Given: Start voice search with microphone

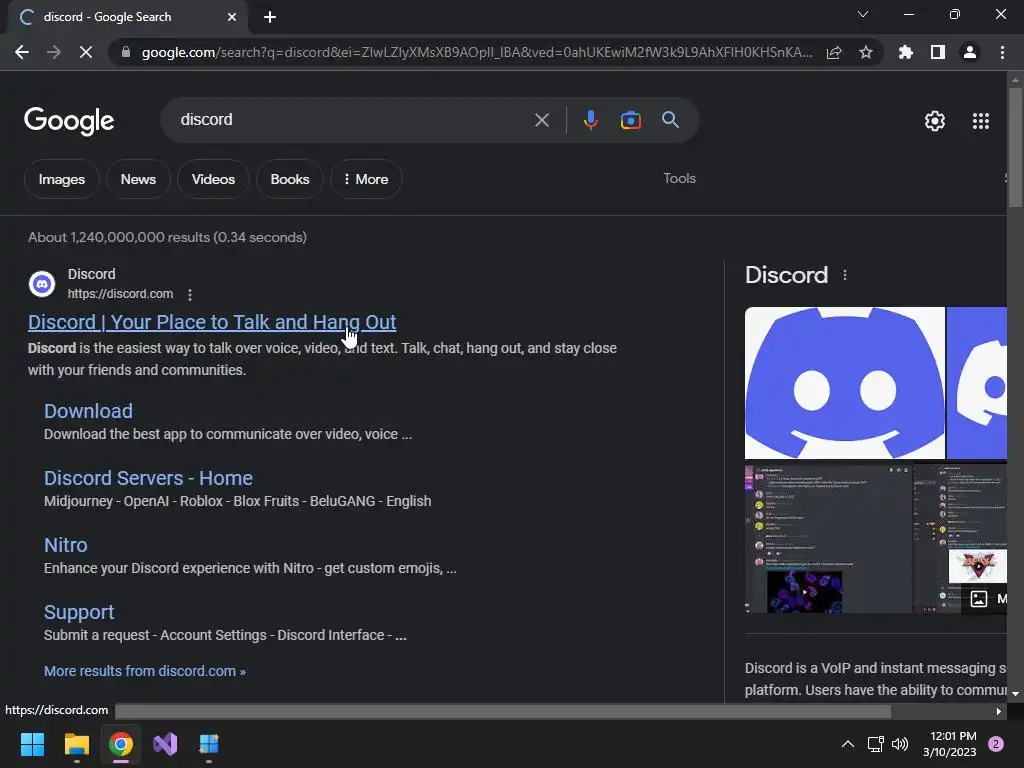Looking at the screenshot, I should (x=591, y=120).
